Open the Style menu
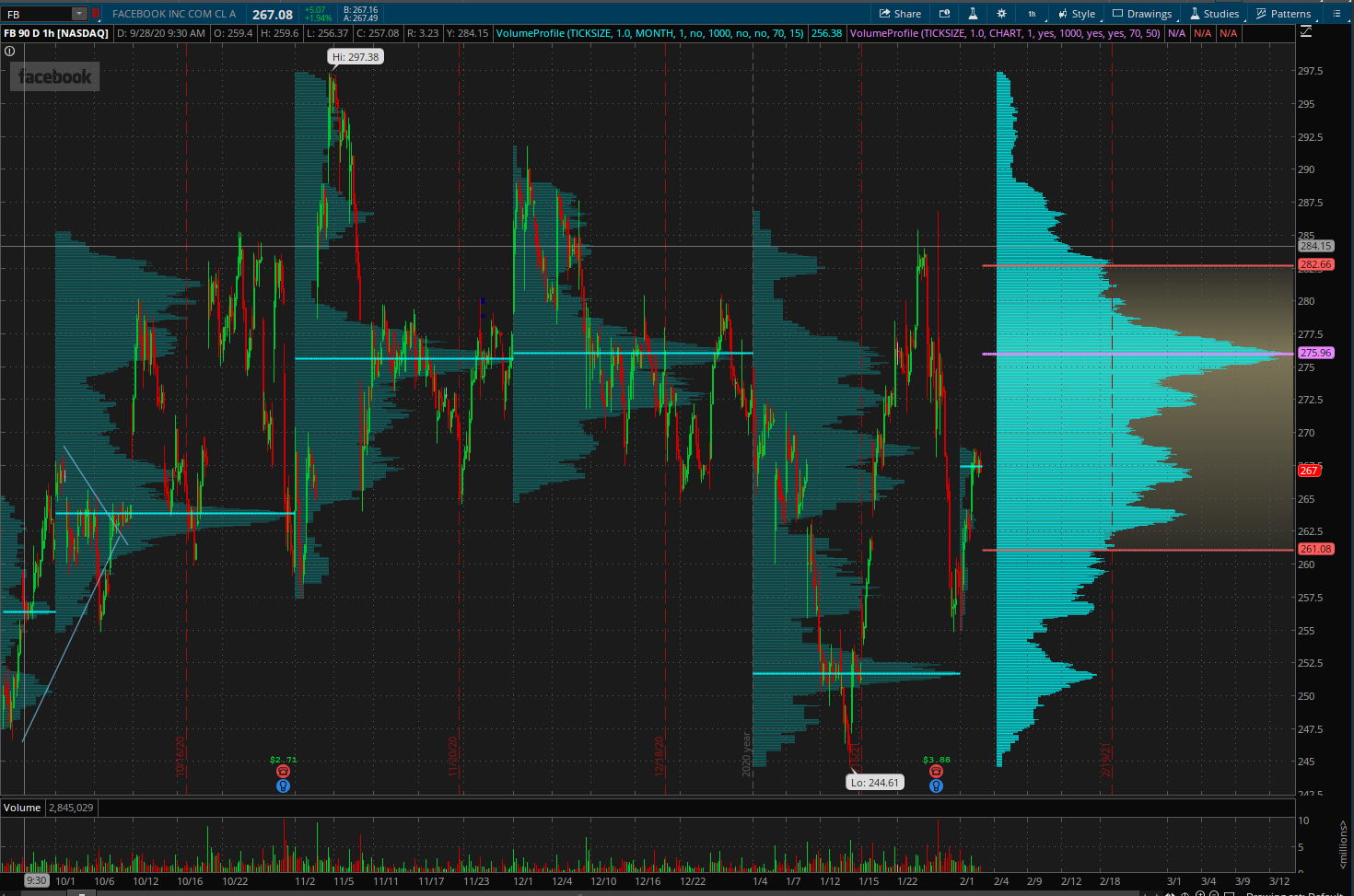The height and width of the screenshot is (896, 1354). [1077, 14]
